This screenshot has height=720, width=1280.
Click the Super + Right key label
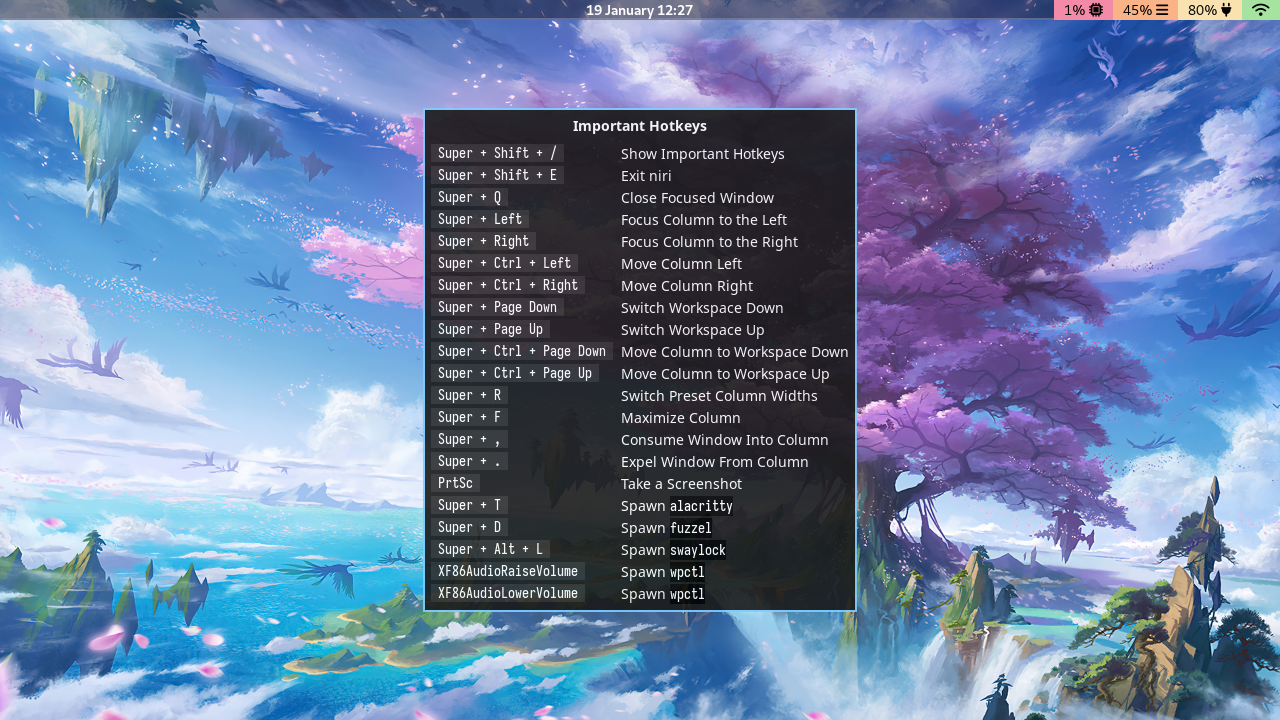[483, 241]
